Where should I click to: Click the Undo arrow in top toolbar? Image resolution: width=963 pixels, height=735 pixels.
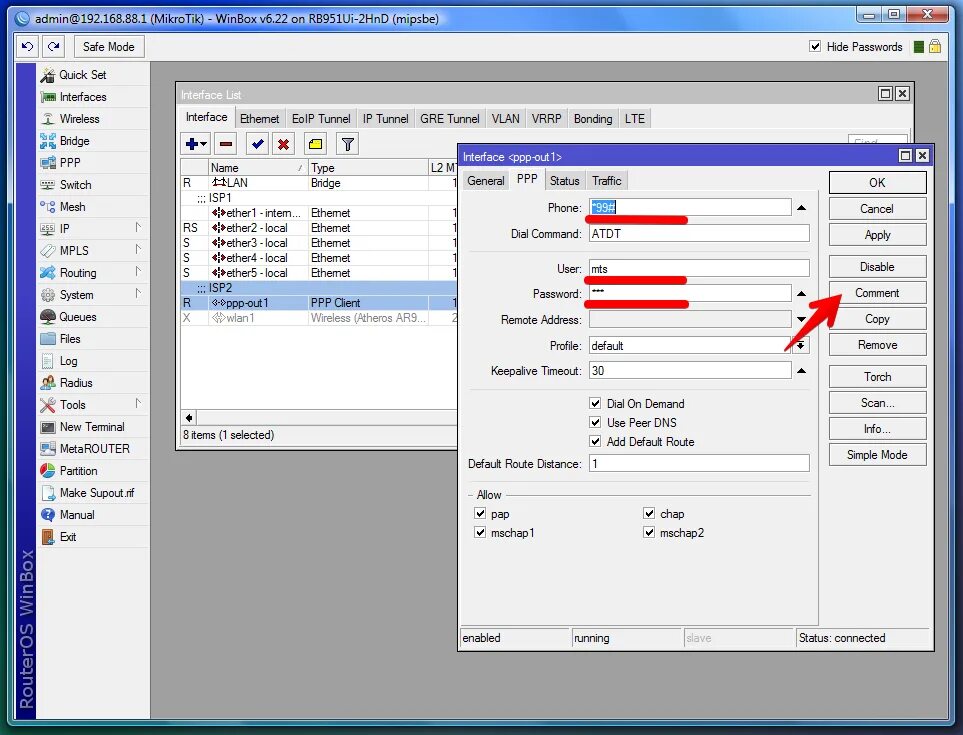point(28,47)
